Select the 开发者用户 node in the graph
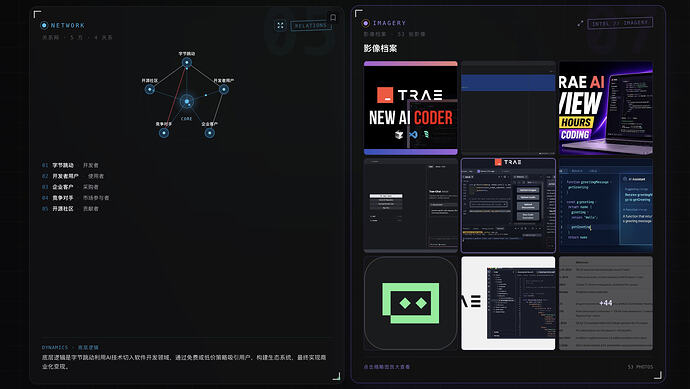This screenshot has height=389, width=690. [x=224, y=89]
